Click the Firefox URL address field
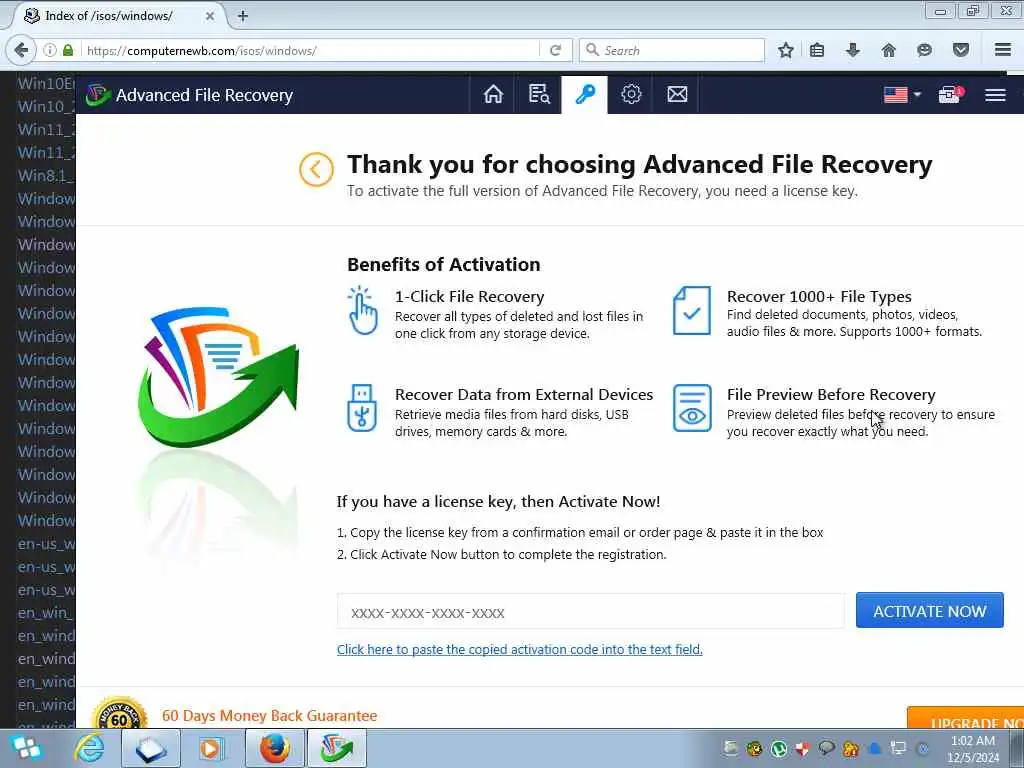 [310, 50]
